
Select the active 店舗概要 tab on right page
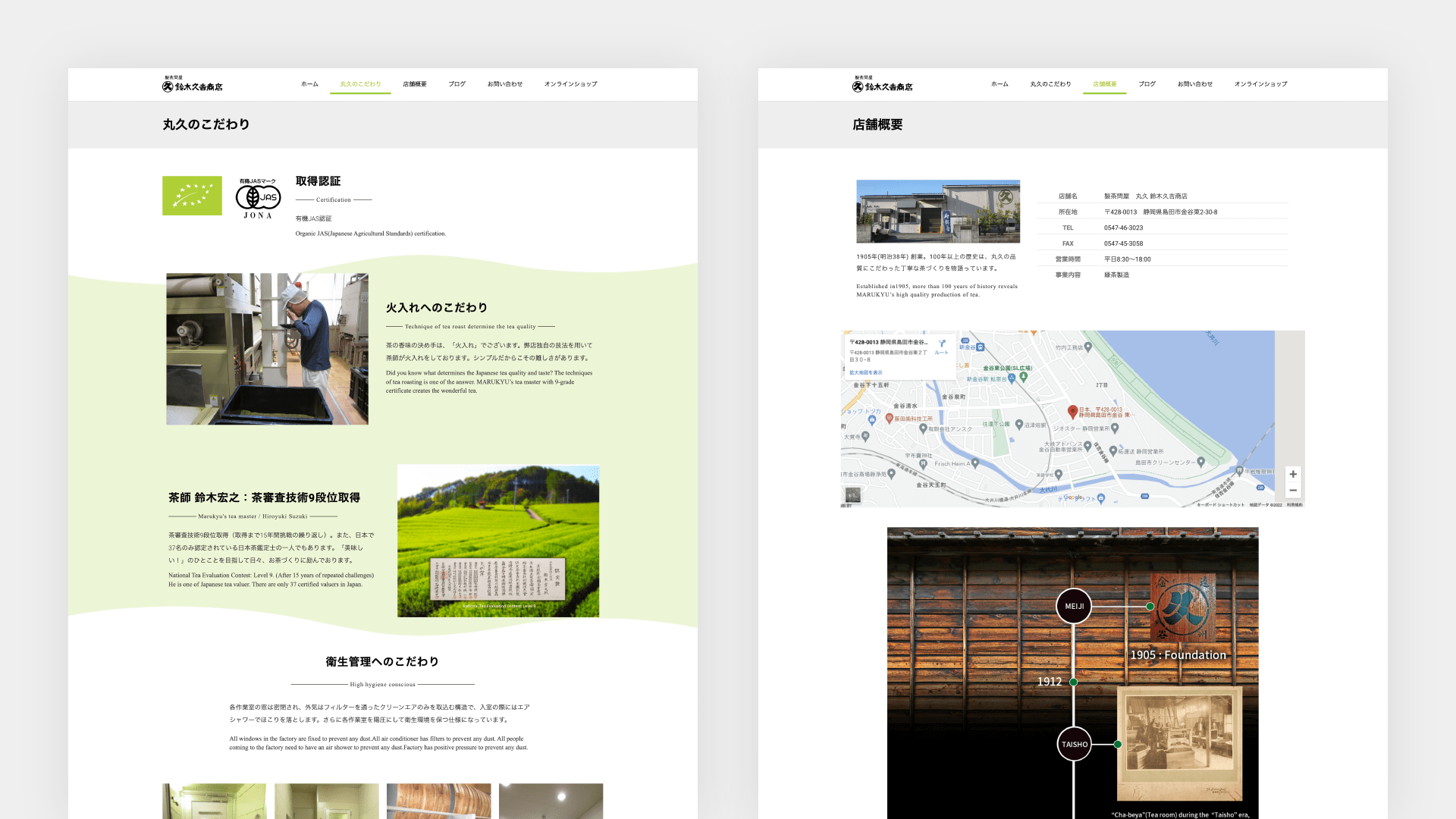1105,84
